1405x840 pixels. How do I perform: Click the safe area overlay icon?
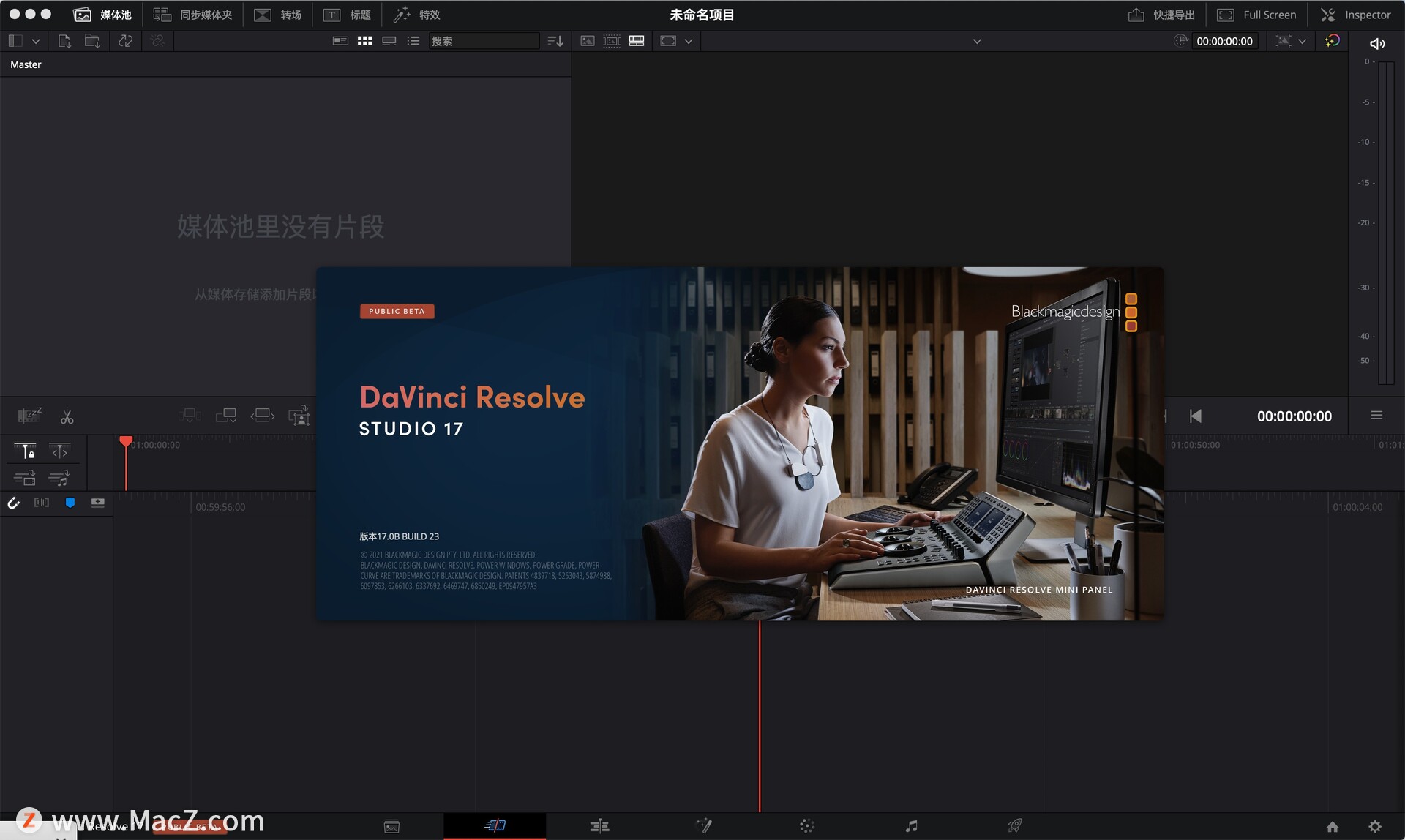[x=668, y=41]
